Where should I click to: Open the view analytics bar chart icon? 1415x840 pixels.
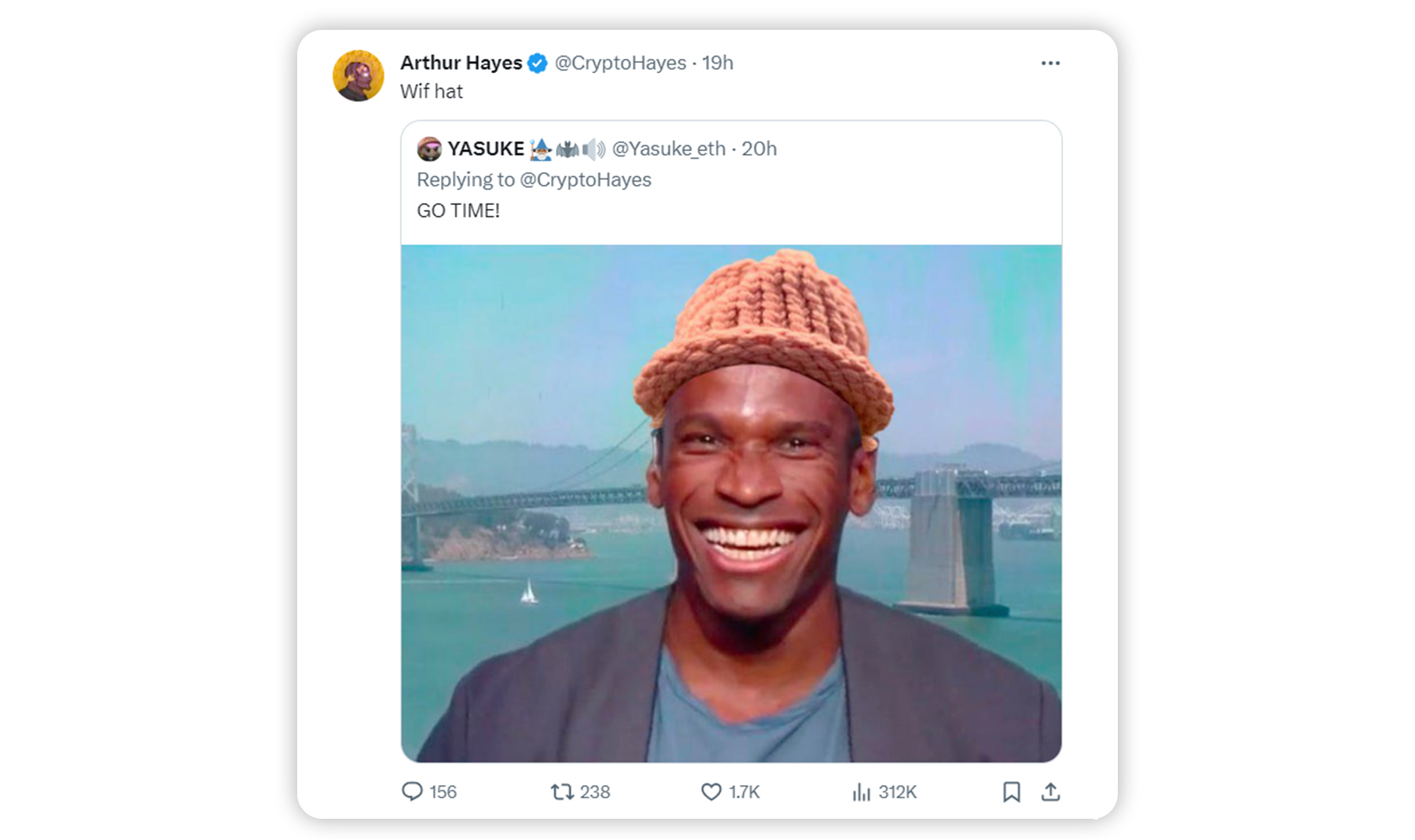(x=862, y=791)
